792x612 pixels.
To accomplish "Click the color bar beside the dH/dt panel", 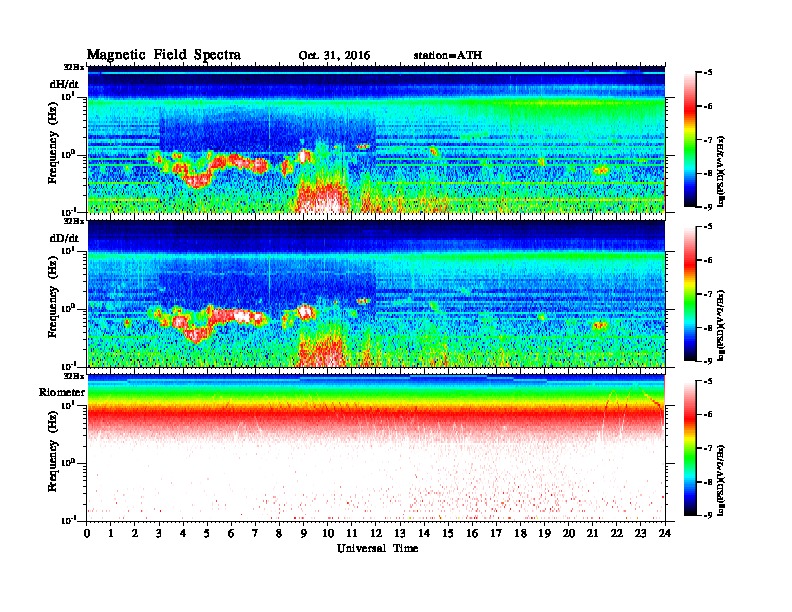I will click(690, 140).
